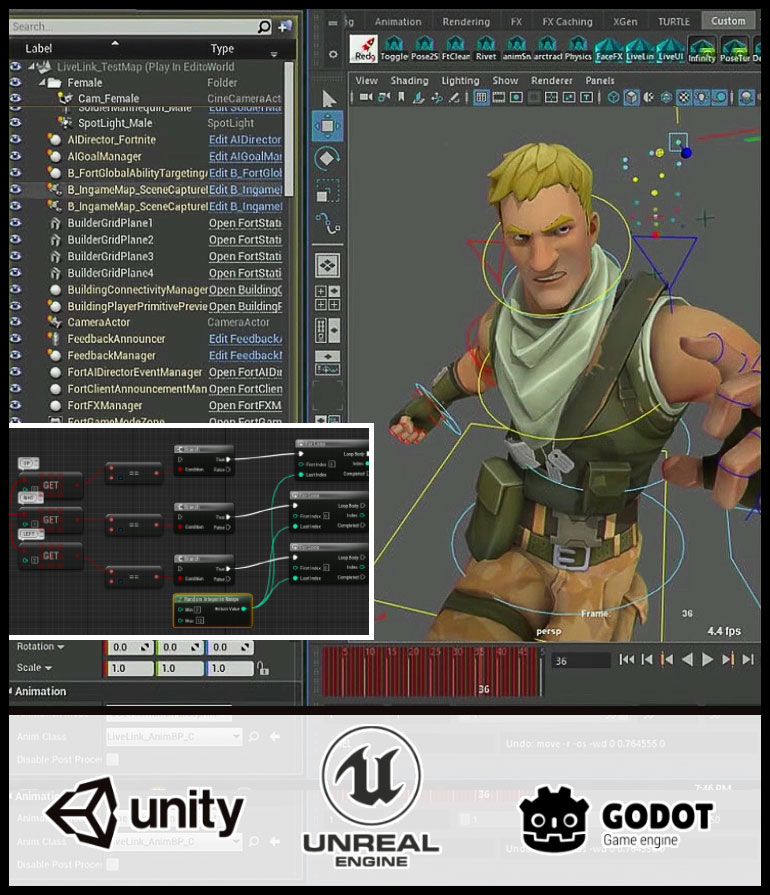Switch to the Rendering shelf tab
The image size is (770, 895).
[x=466, y=22]
